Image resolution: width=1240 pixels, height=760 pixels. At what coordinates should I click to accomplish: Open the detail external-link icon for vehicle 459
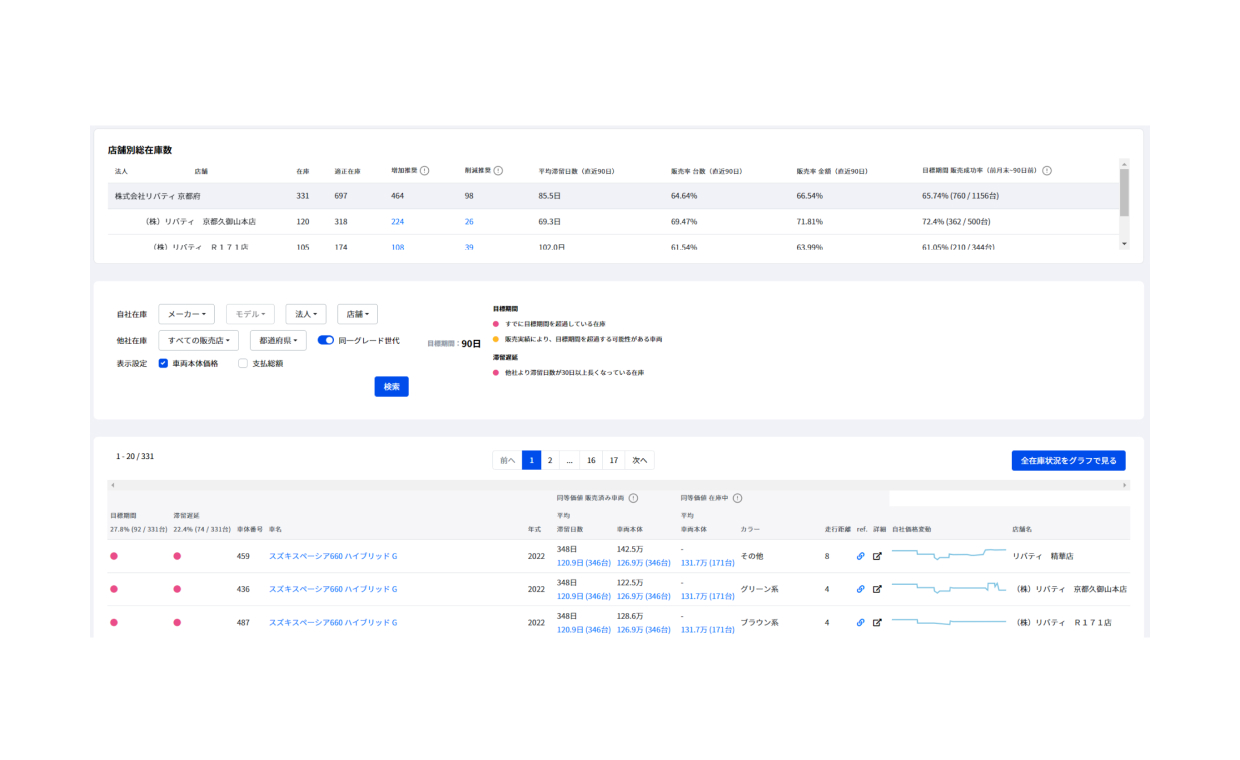click(877, 556)
